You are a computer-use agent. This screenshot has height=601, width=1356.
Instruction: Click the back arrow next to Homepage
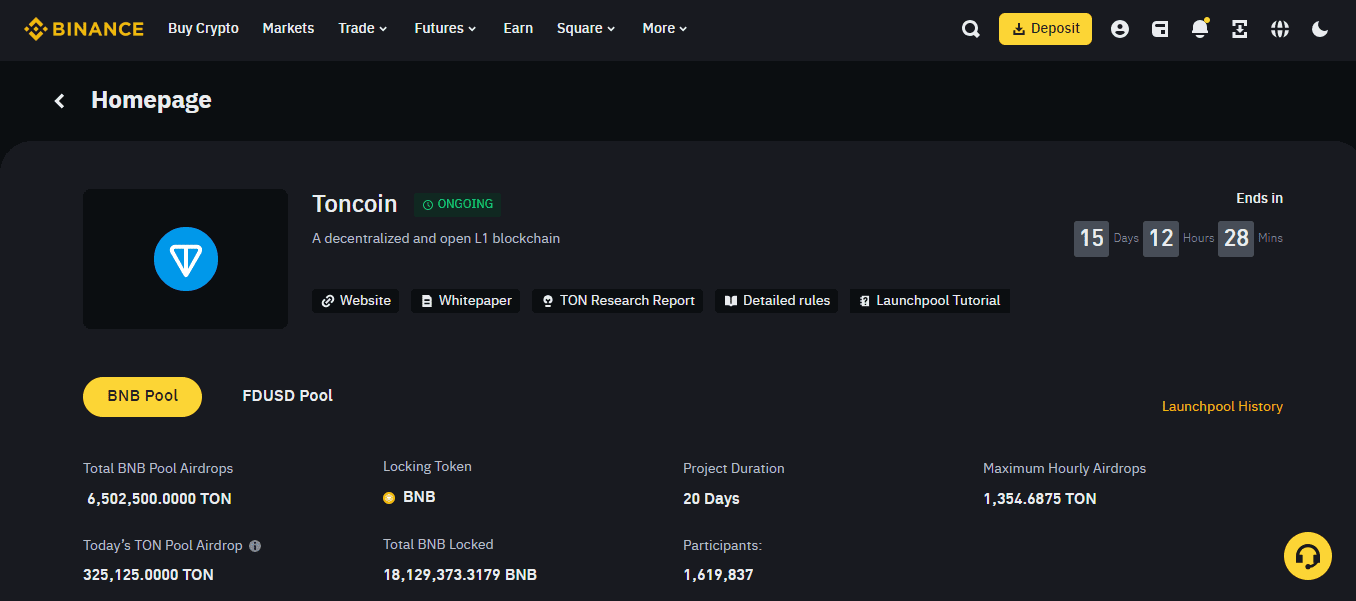click(60, 100)
